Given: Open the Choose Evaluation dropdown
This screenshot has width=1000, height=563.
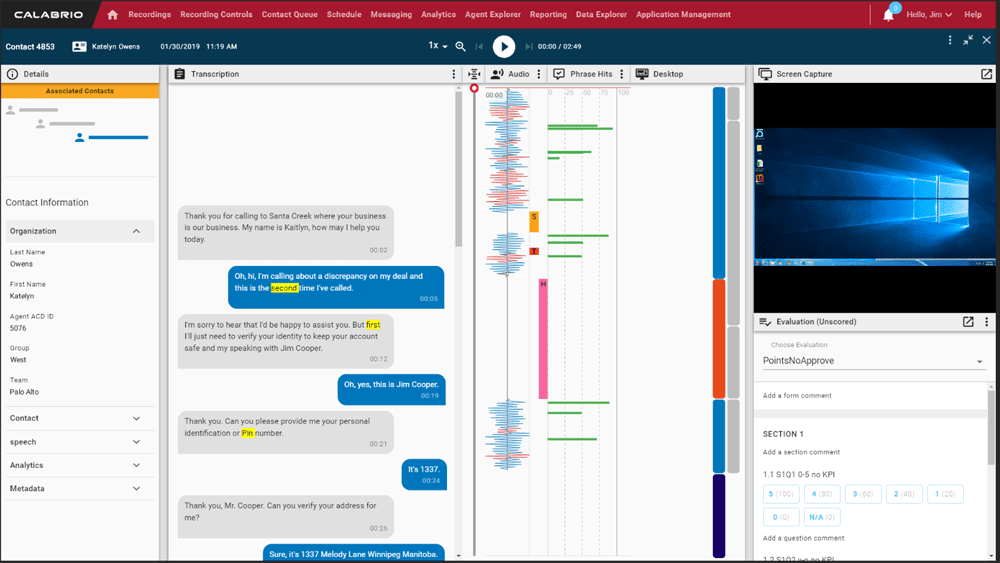Looking at the screenshot, I should click(874, 361).
